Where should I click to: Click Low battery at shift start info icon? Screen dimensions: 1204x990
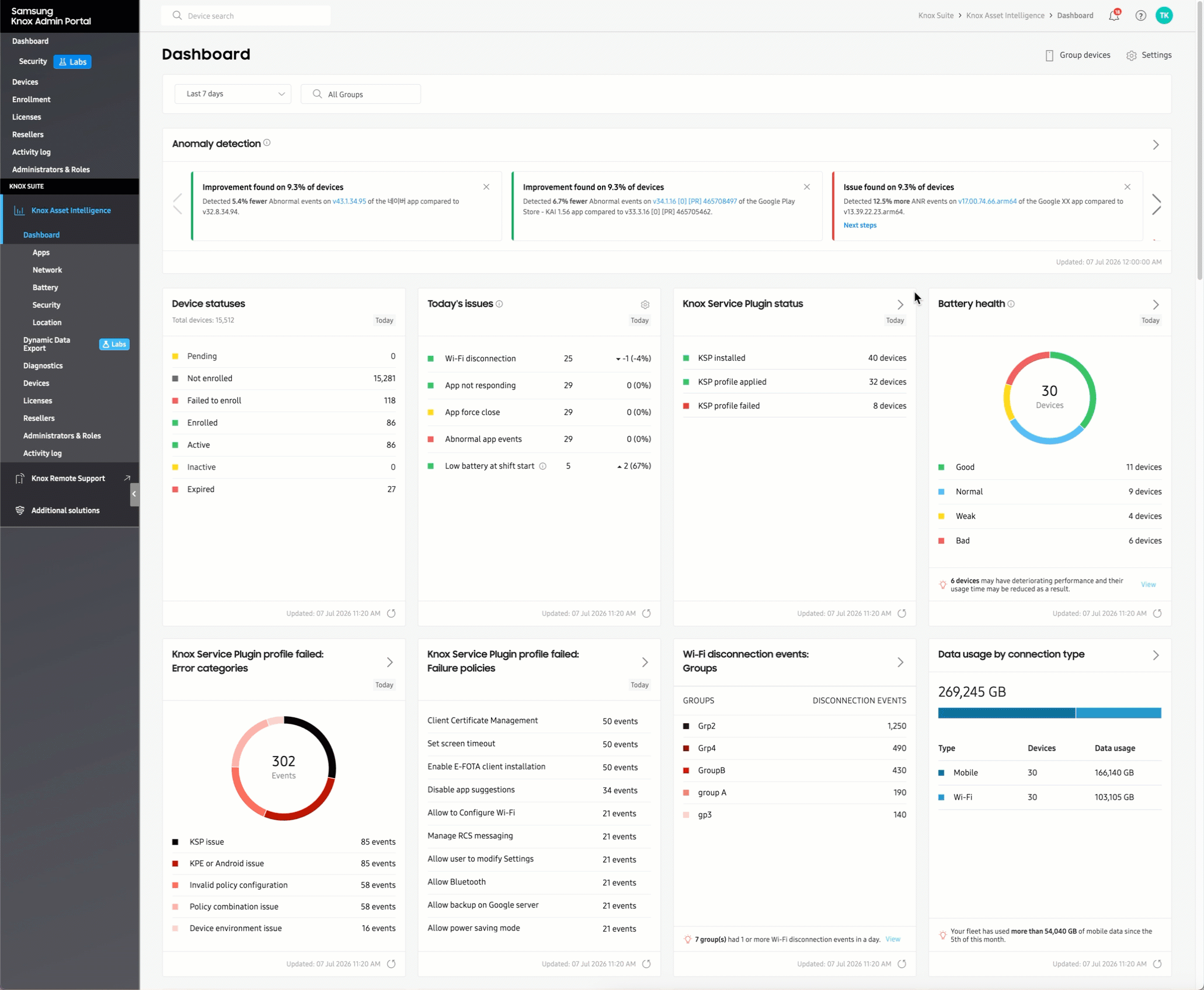point(542,466)
